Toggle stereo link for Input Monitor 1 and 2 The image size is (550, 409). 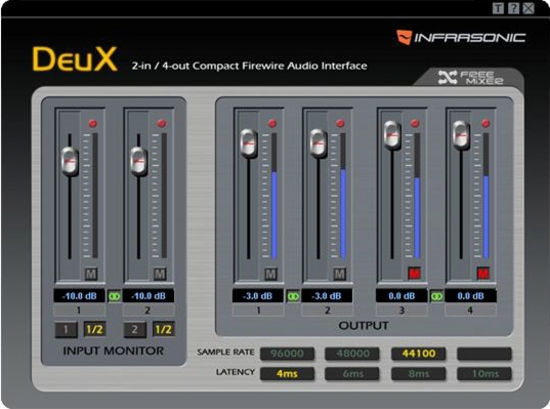tap(114, 296)
